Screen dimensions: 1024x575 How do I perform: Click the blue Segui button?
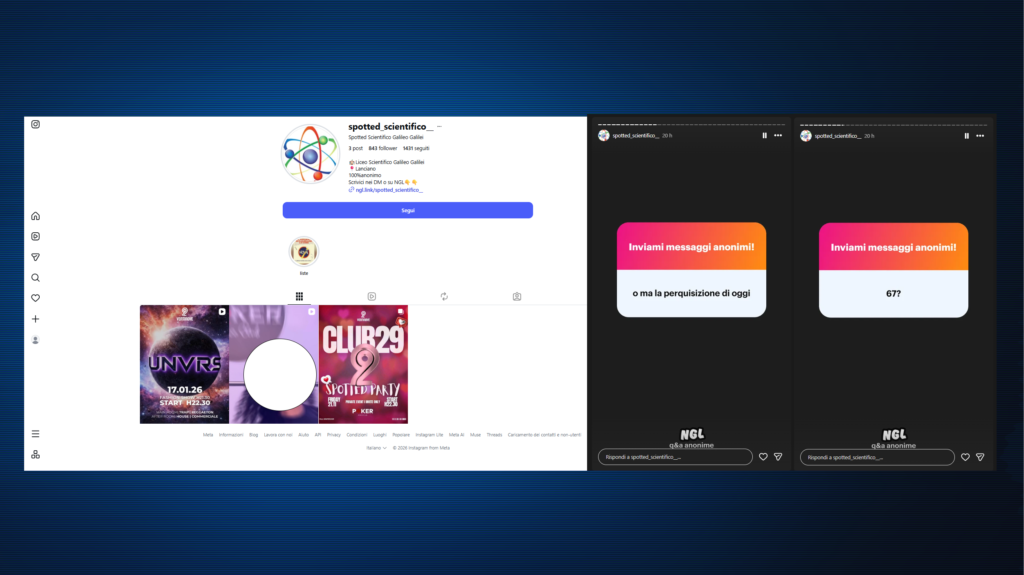coord(408,210)
